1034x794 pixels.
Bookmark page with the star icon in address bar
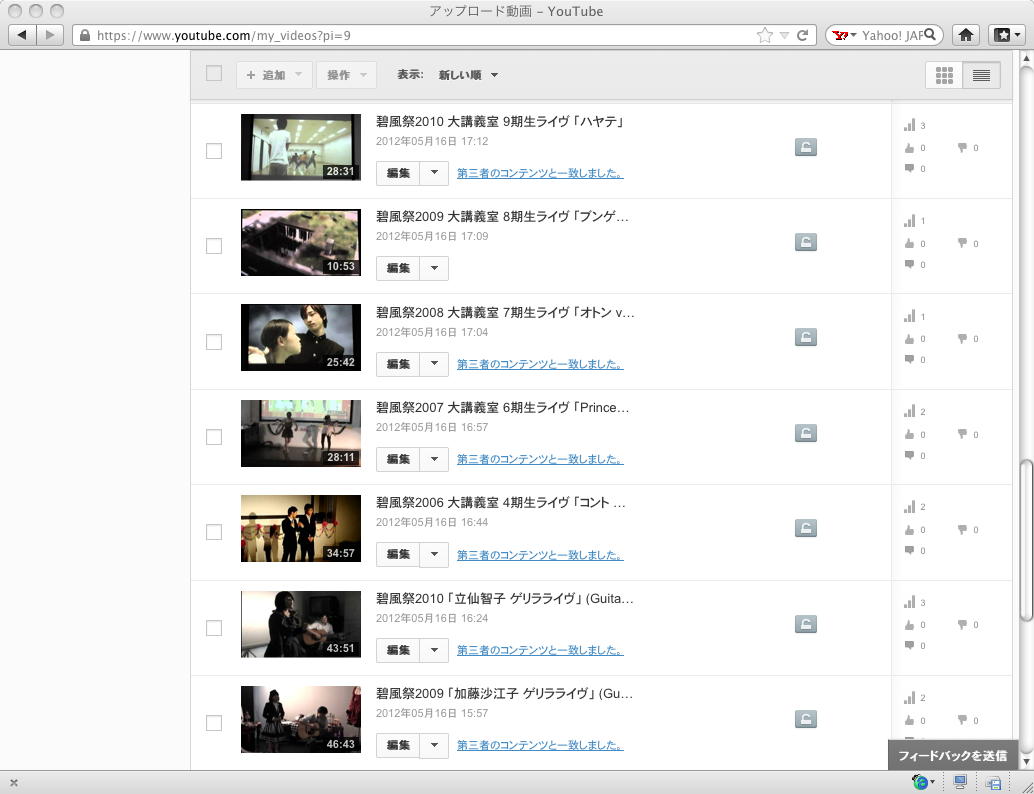(x=764, y=35)
